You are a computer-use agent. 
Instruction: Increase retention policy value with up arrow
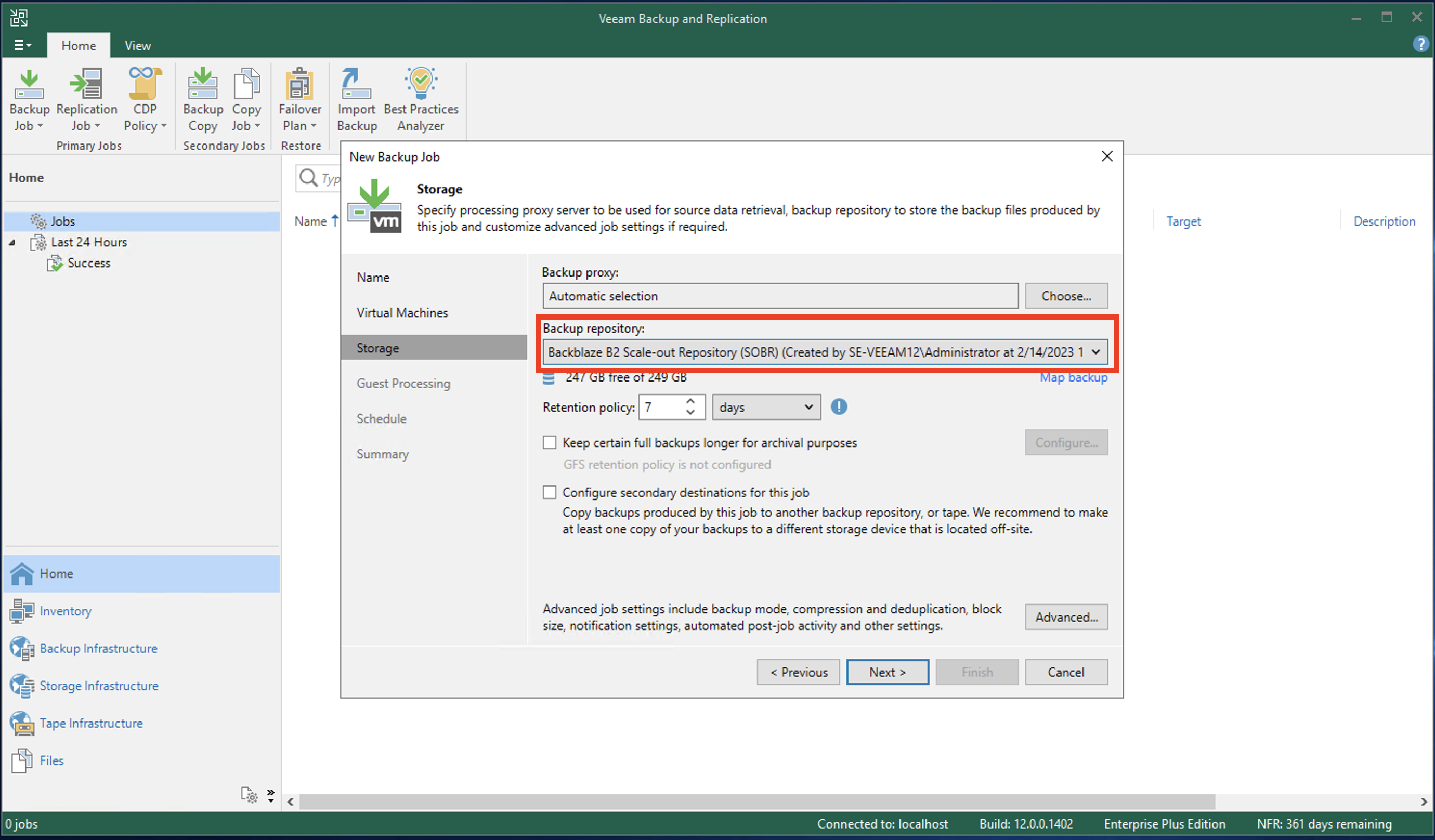[690, 401]
